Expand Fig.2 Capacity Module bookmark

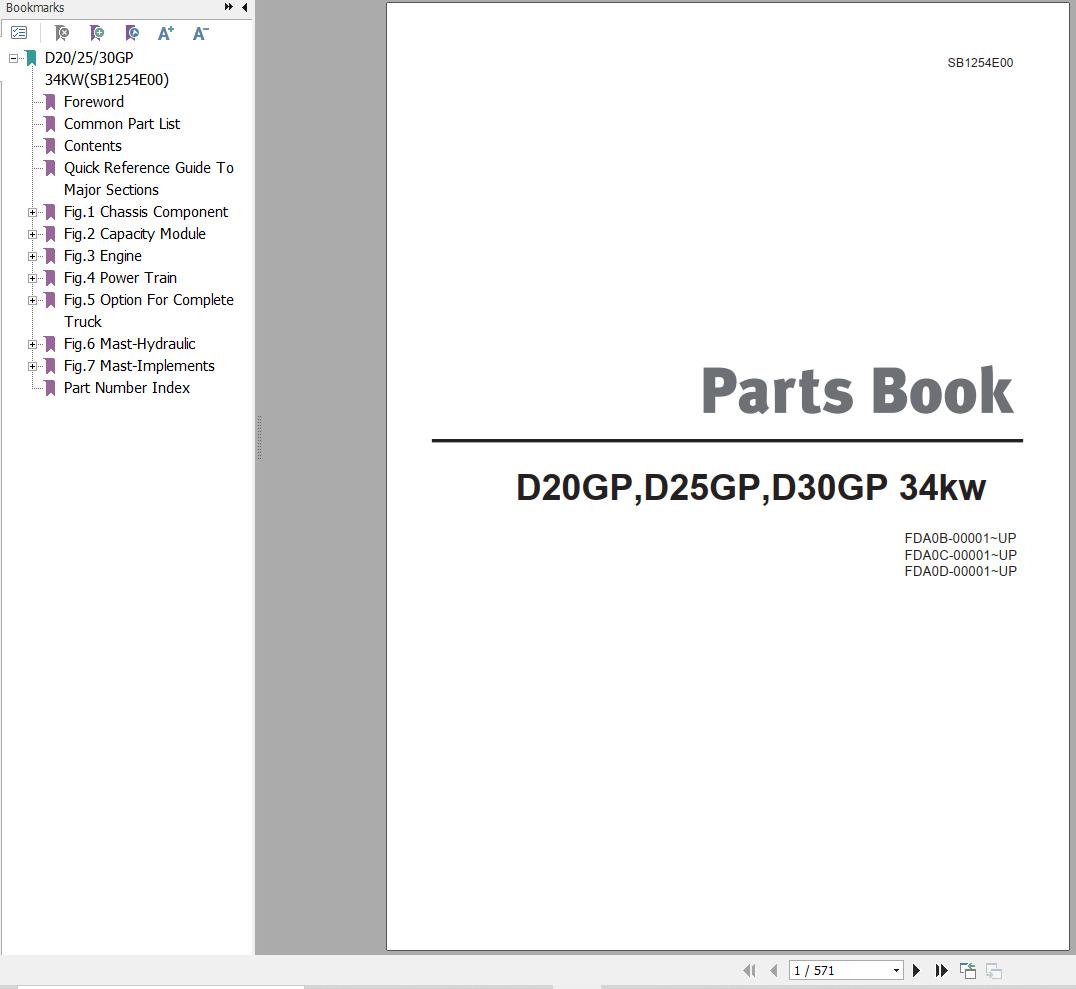coord(32,234)
